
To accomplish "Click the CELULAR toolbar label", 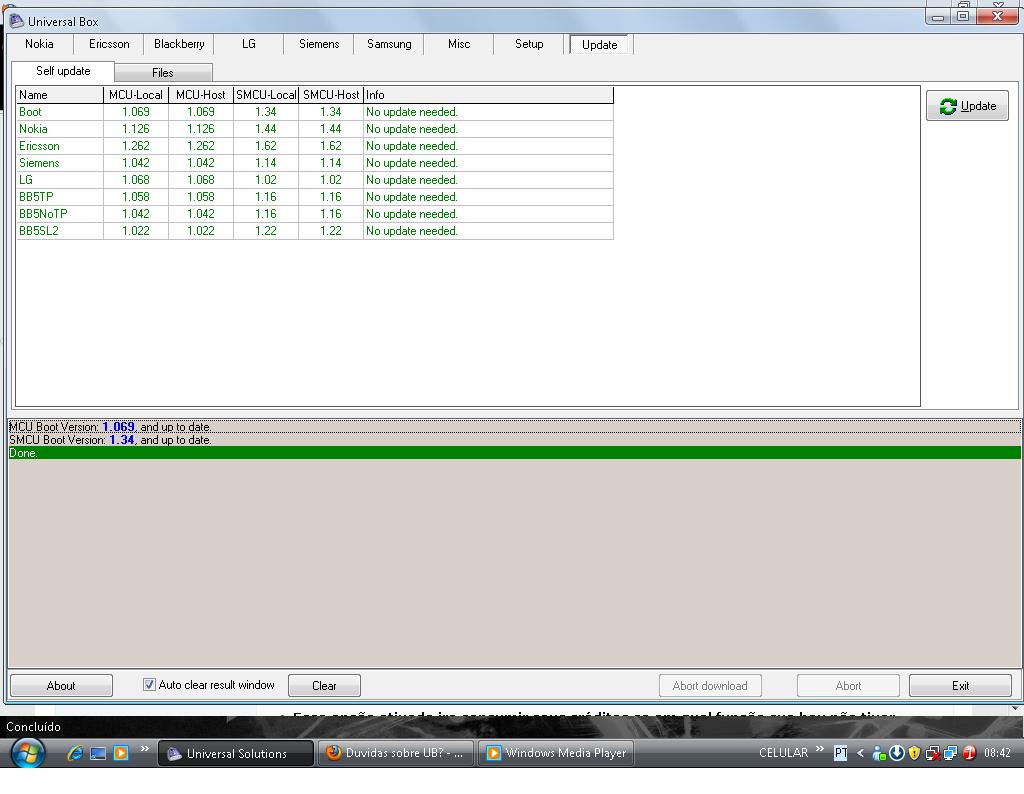I will click(784, 753).
